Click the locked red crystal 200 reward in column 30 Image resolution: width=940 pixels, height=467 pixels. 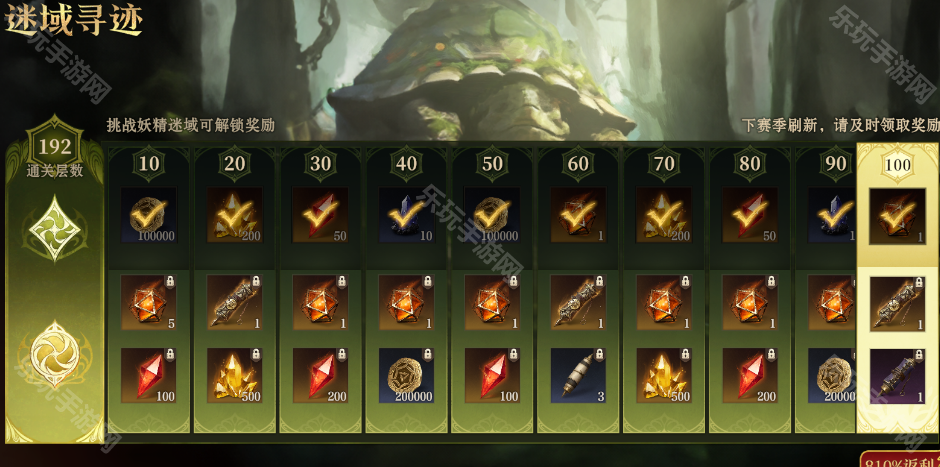coord(320,375)
